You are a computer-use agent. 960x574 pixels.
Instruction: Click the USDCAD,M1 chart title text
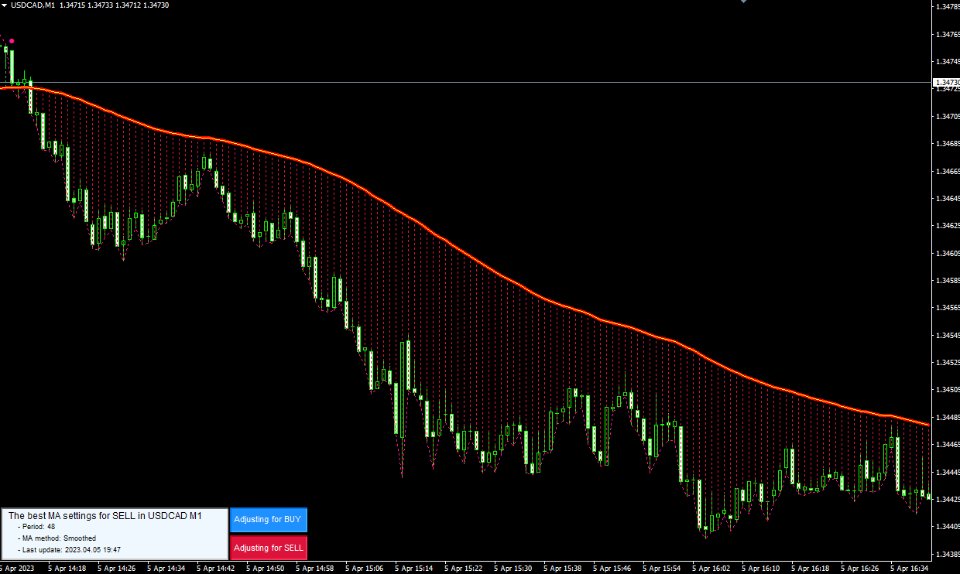32,5
